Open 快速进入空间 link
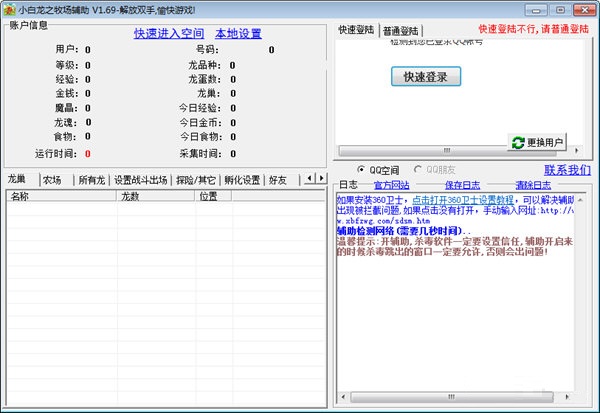Screen dimensions: 600x413 169,34
